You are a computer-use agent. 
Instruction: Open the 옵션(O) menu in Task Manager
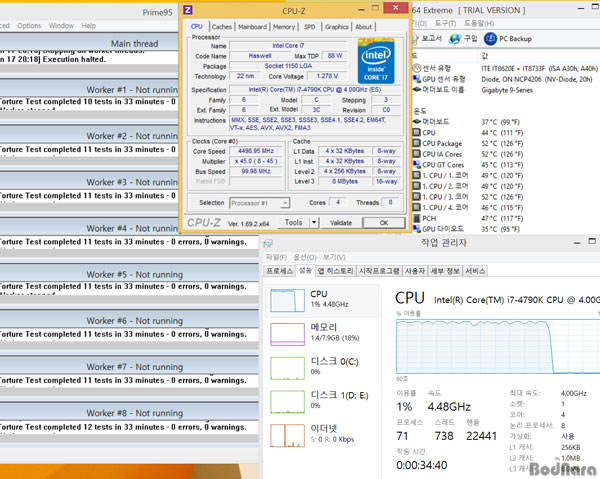point(305,257)
